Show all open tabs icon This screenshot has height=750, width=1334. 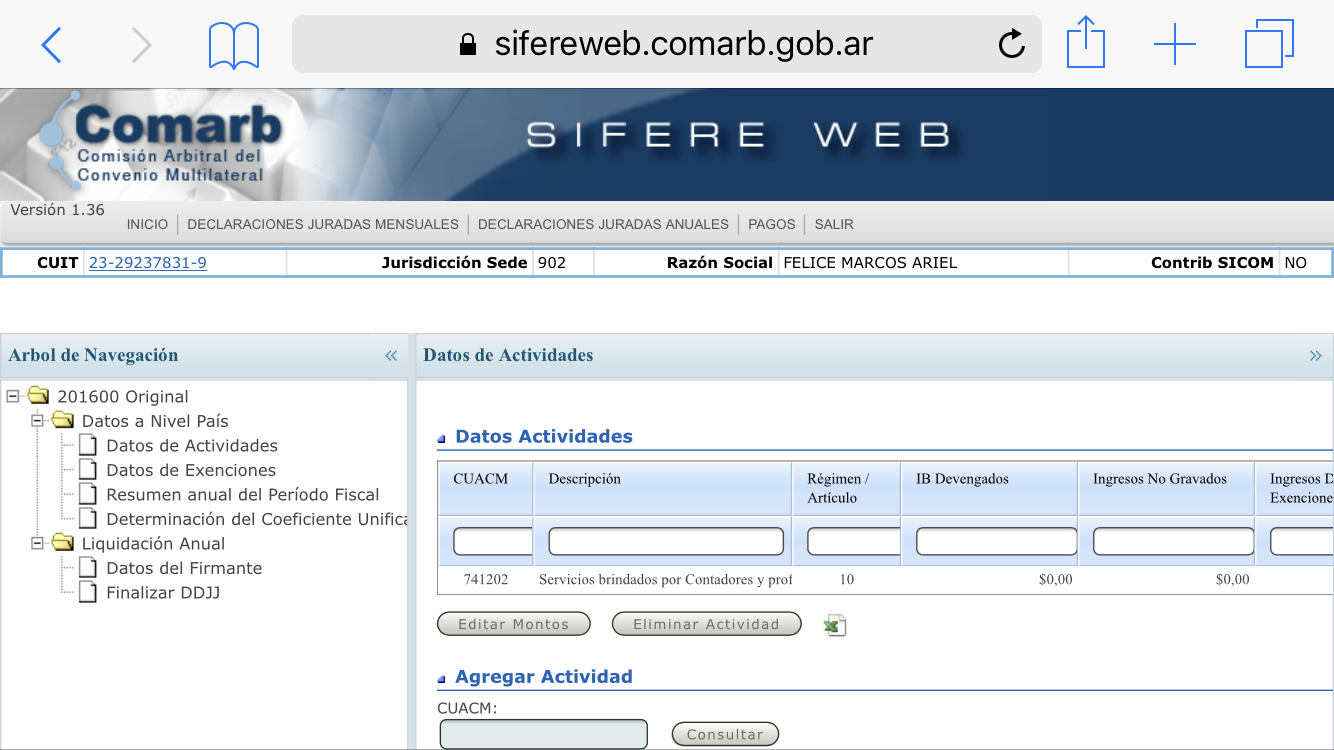tap(1269, 45)
